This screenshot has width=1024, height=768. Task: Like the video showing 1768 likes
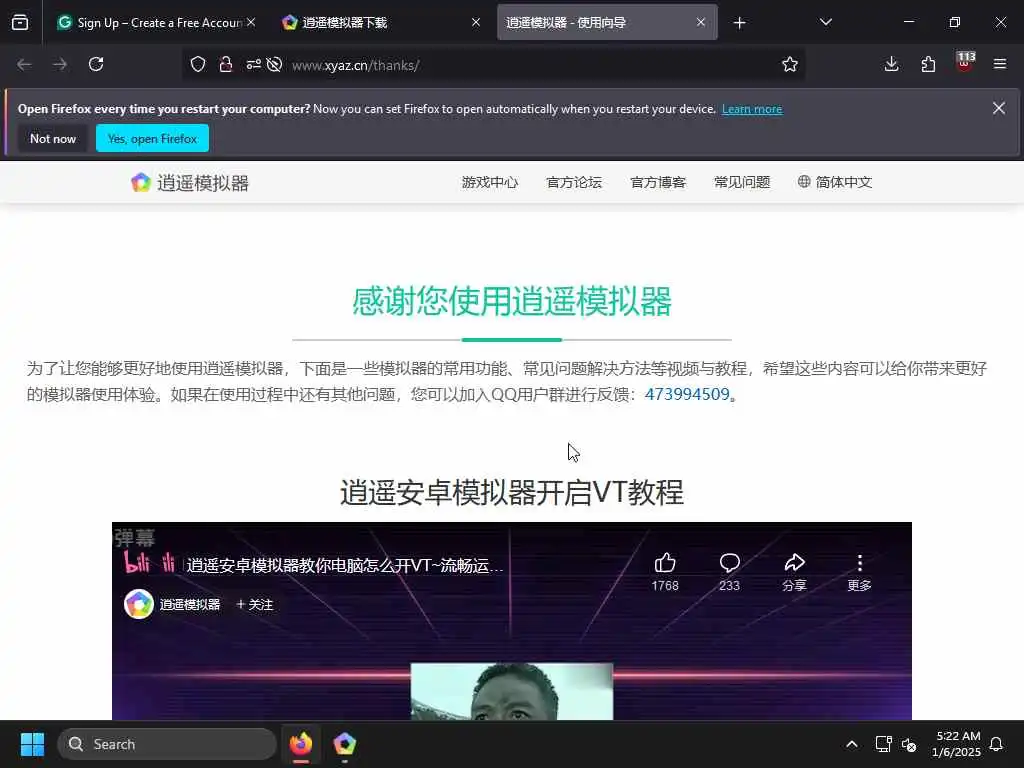(665, 571)
